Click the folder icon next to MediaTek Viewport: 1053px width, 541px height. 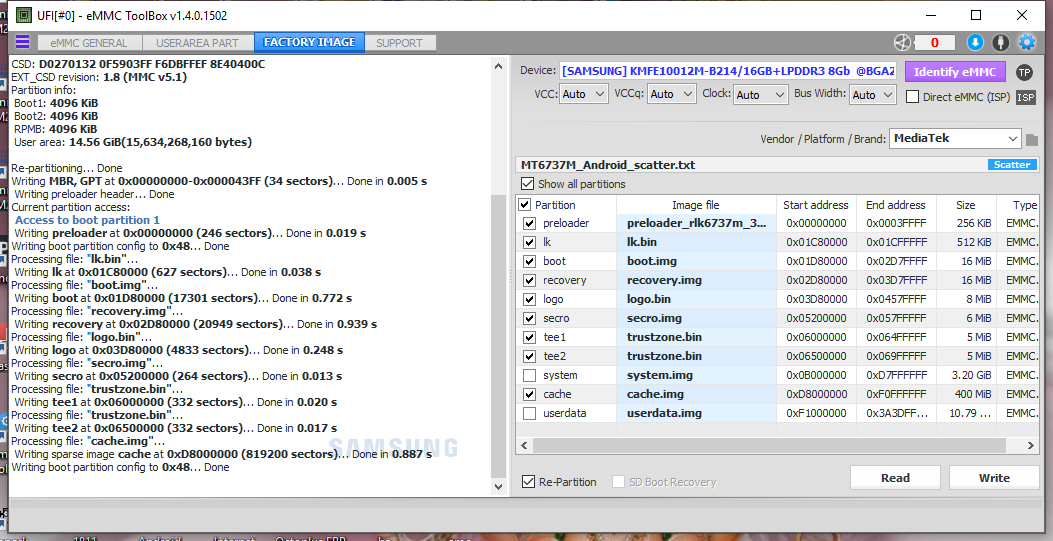pos(1032,140)
